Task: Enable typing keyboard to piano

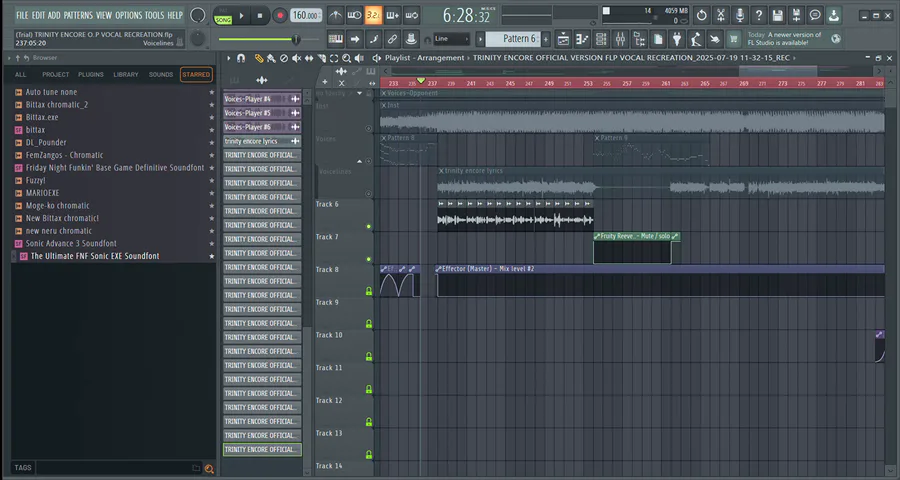Action: tap(336, 39)
